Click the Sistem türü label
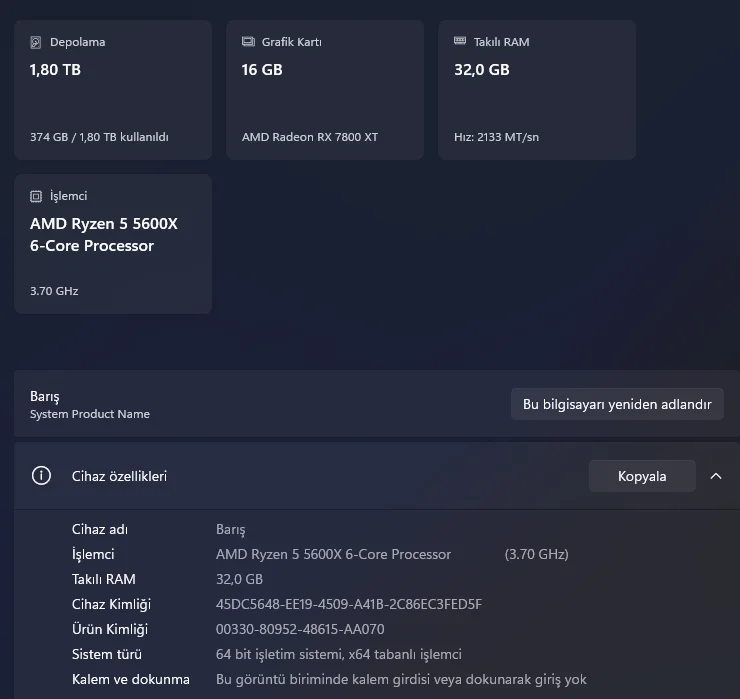This screenshot has height=699, width=740. coord(107,654)
